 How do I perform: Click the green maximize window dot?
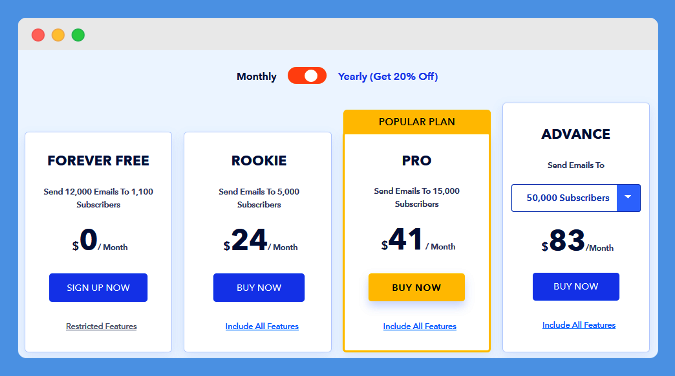78,35
